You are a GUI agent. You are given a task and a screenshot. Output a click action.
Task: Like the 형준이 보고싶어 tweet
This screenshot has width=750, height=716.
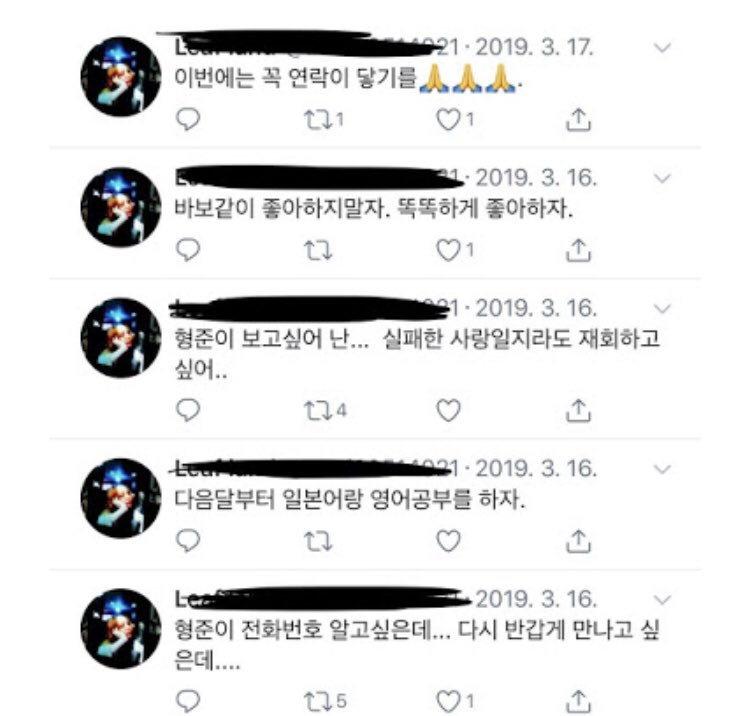[x=448, y=410]
